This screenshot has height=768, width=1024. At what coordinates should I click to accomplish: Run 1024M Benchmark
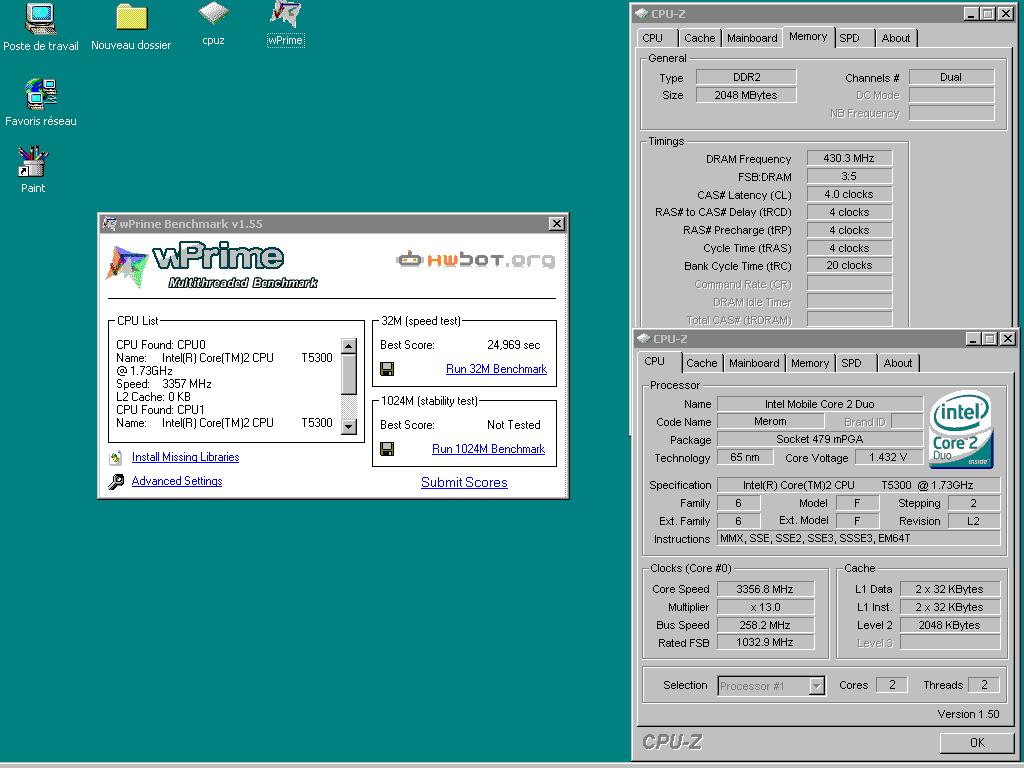click(488, 449)
